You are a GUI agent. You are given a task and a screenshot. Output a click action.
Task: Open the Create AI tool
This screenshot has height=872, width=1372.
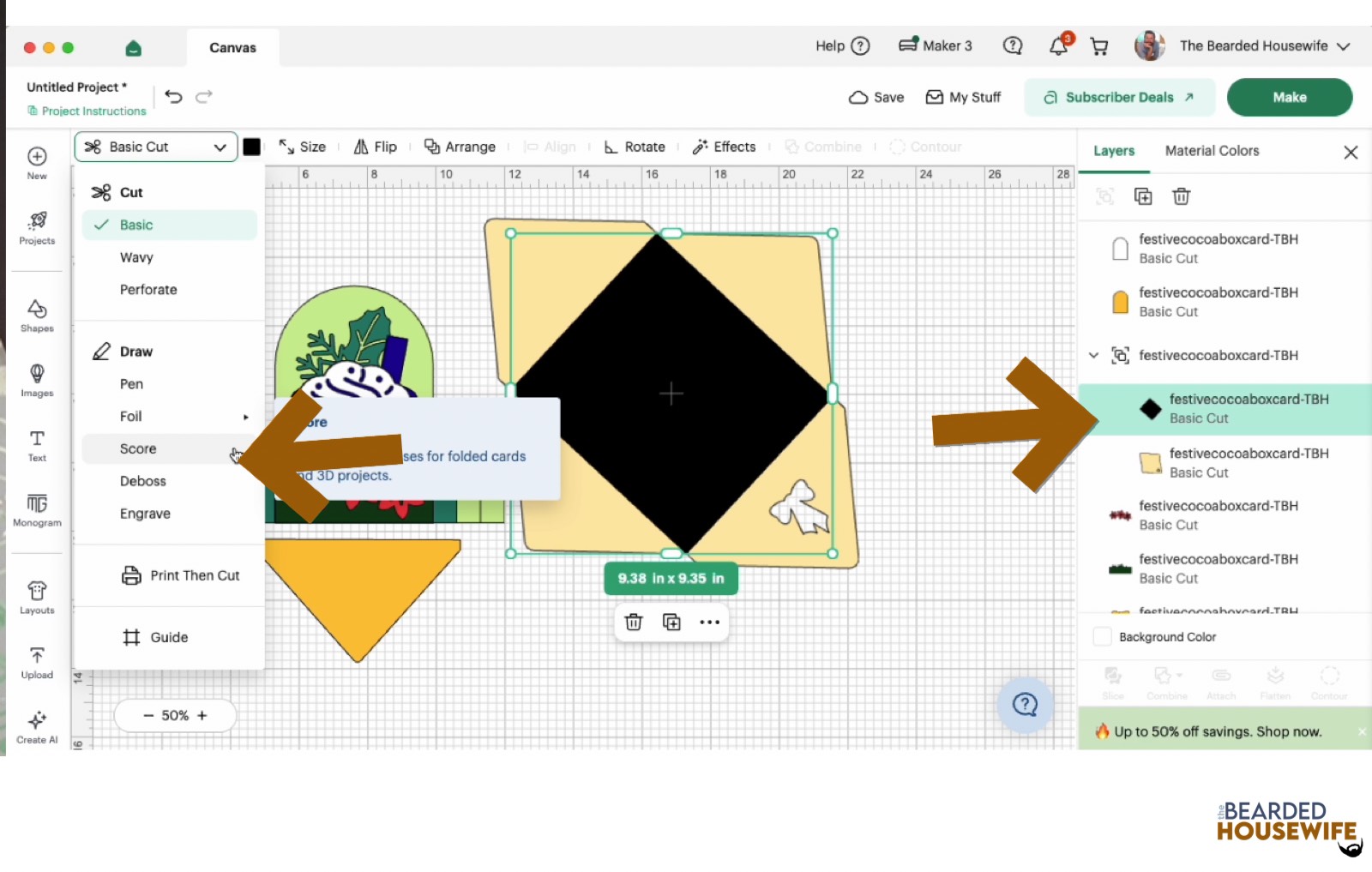37,727
